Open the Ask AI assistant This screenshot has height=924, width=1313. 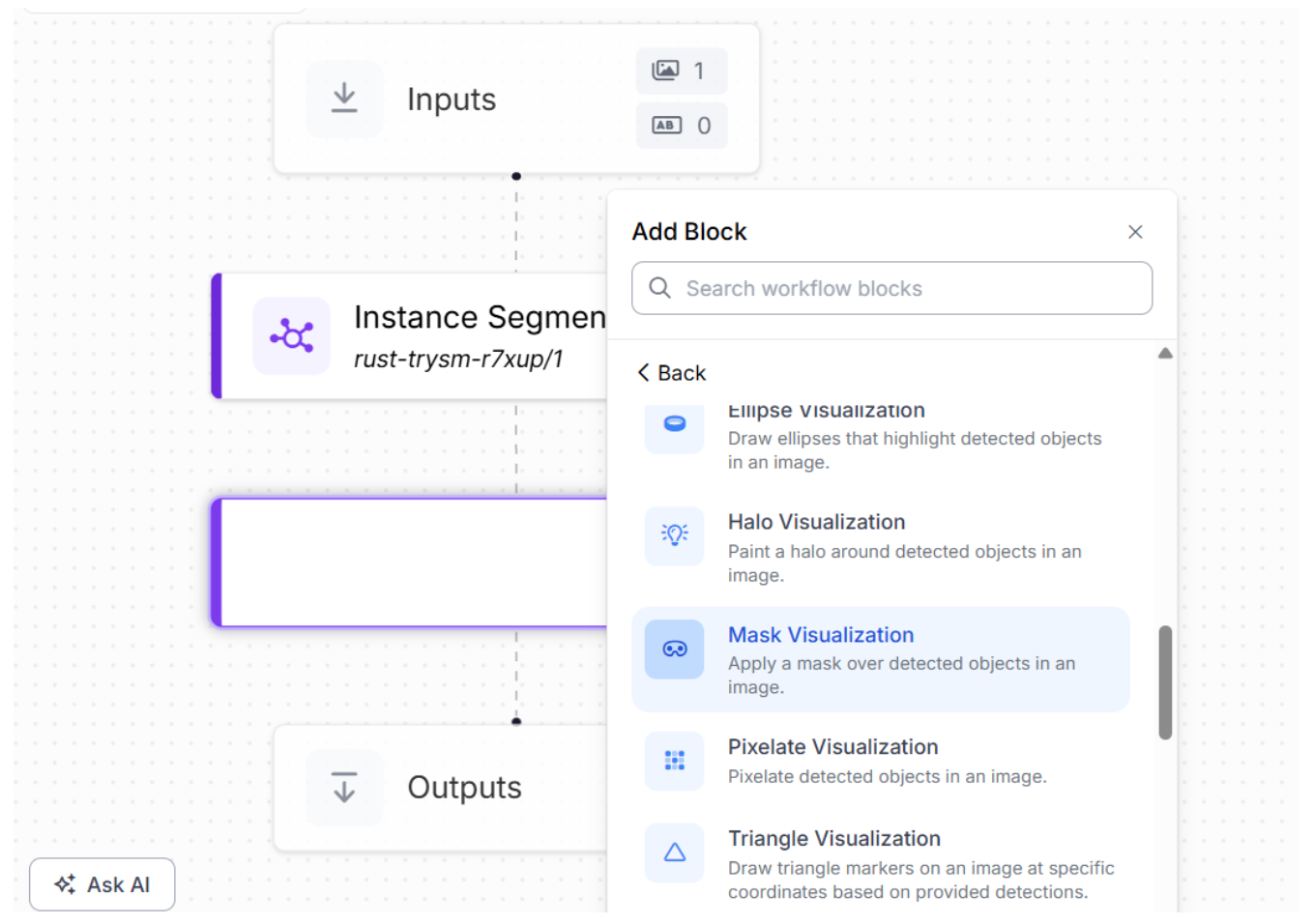(102, 884)
